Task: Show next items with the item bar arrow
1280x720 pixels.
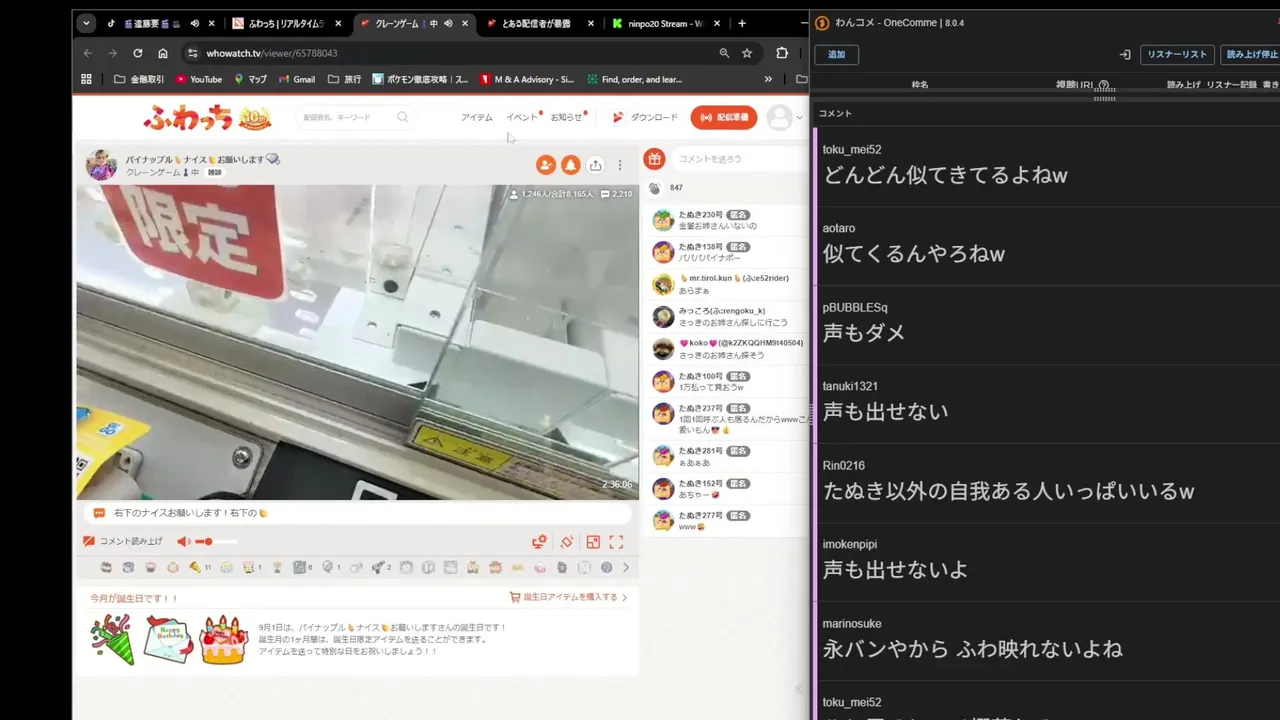Action: pyautogui.click(x=626, y=567)
